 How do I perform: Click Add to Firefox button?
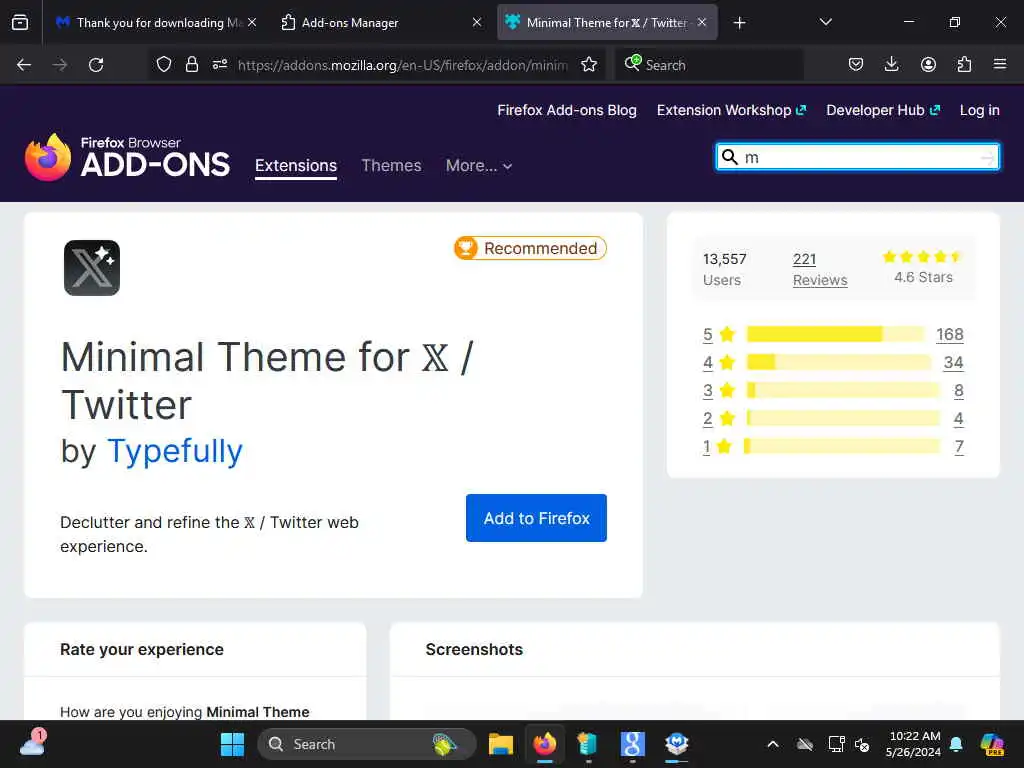pos(536,518)
